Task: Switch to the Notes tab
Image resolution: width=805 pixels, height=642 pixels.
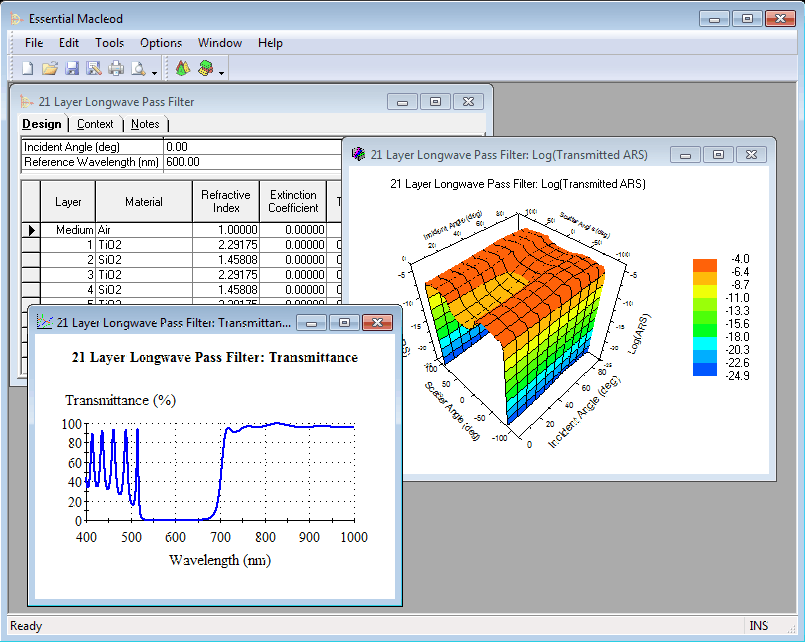Action: pos(145,124)
